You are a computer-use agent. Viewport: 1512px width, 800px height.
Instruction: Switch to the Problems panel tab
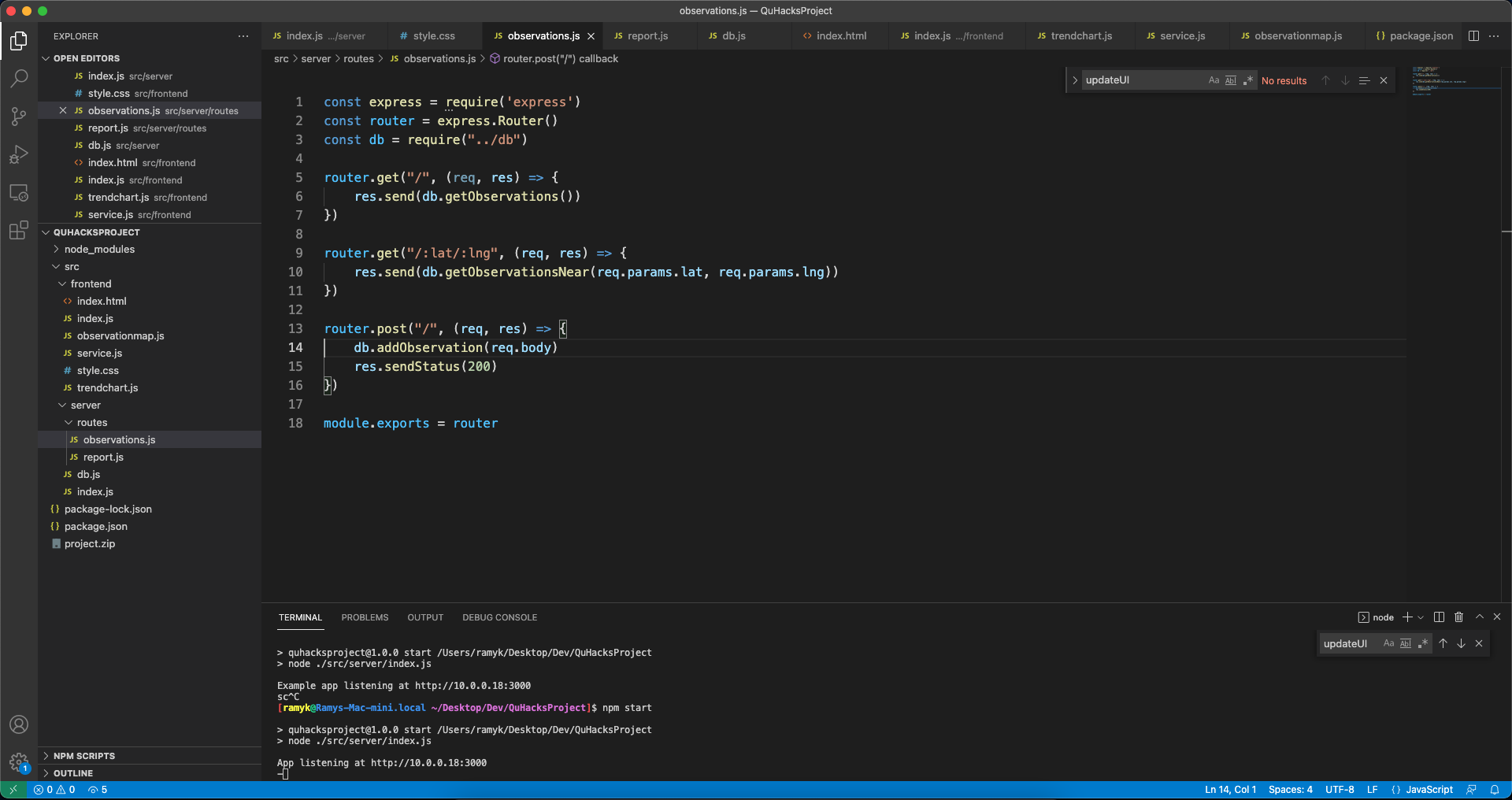[365, 617]
